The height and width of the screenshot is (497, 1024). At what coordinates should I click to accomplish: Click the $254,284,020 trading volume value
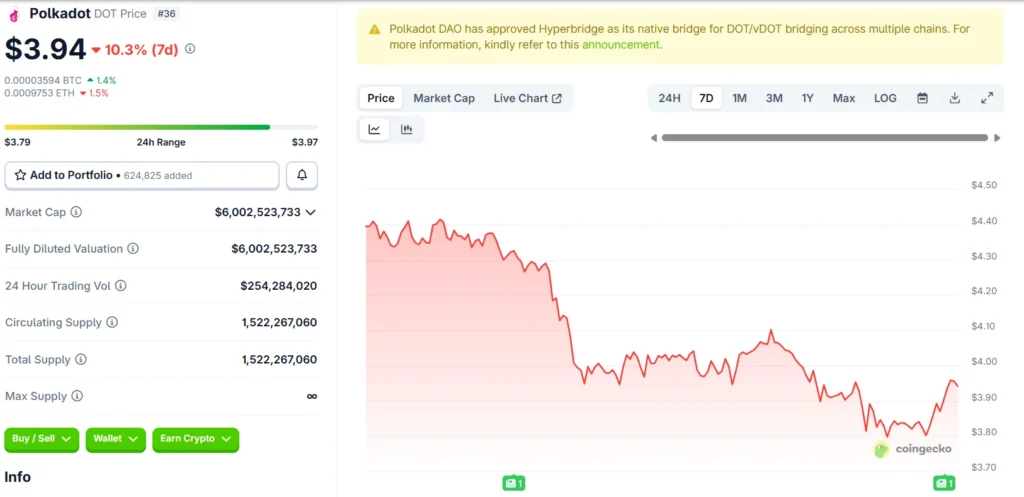(279, 285)
